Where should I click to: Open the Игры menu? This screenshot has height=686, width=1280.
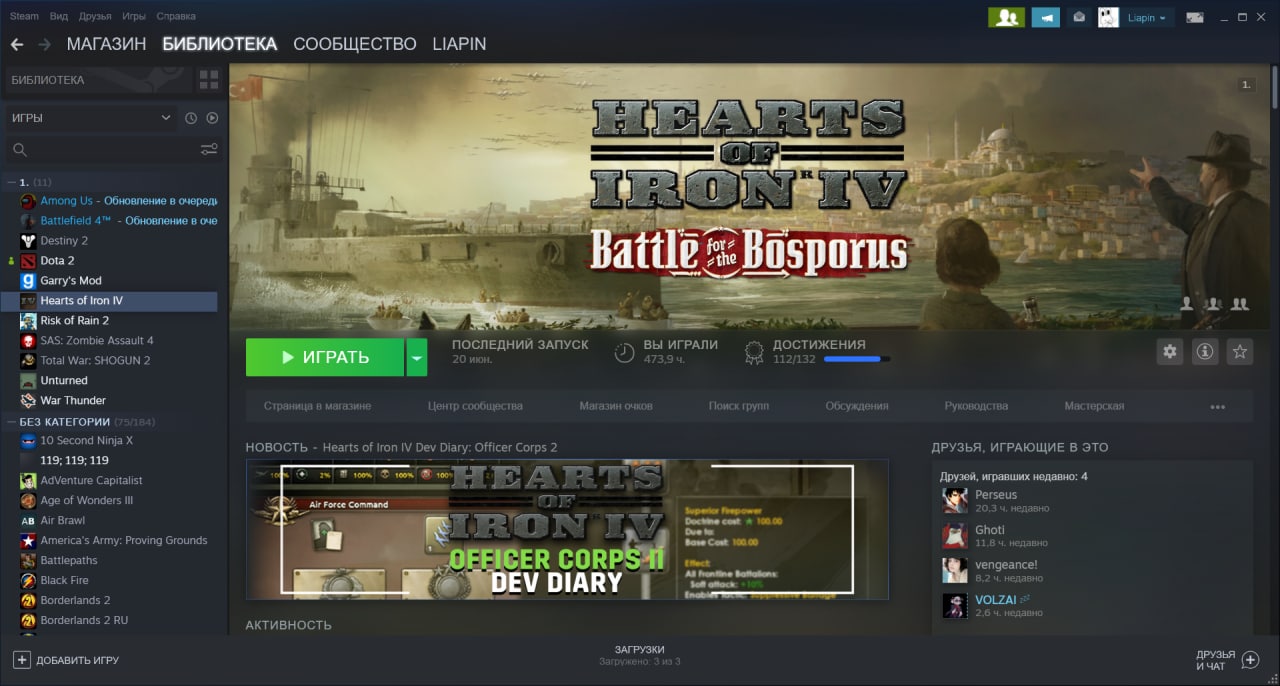pyautogui.click(x=133, y=16)
